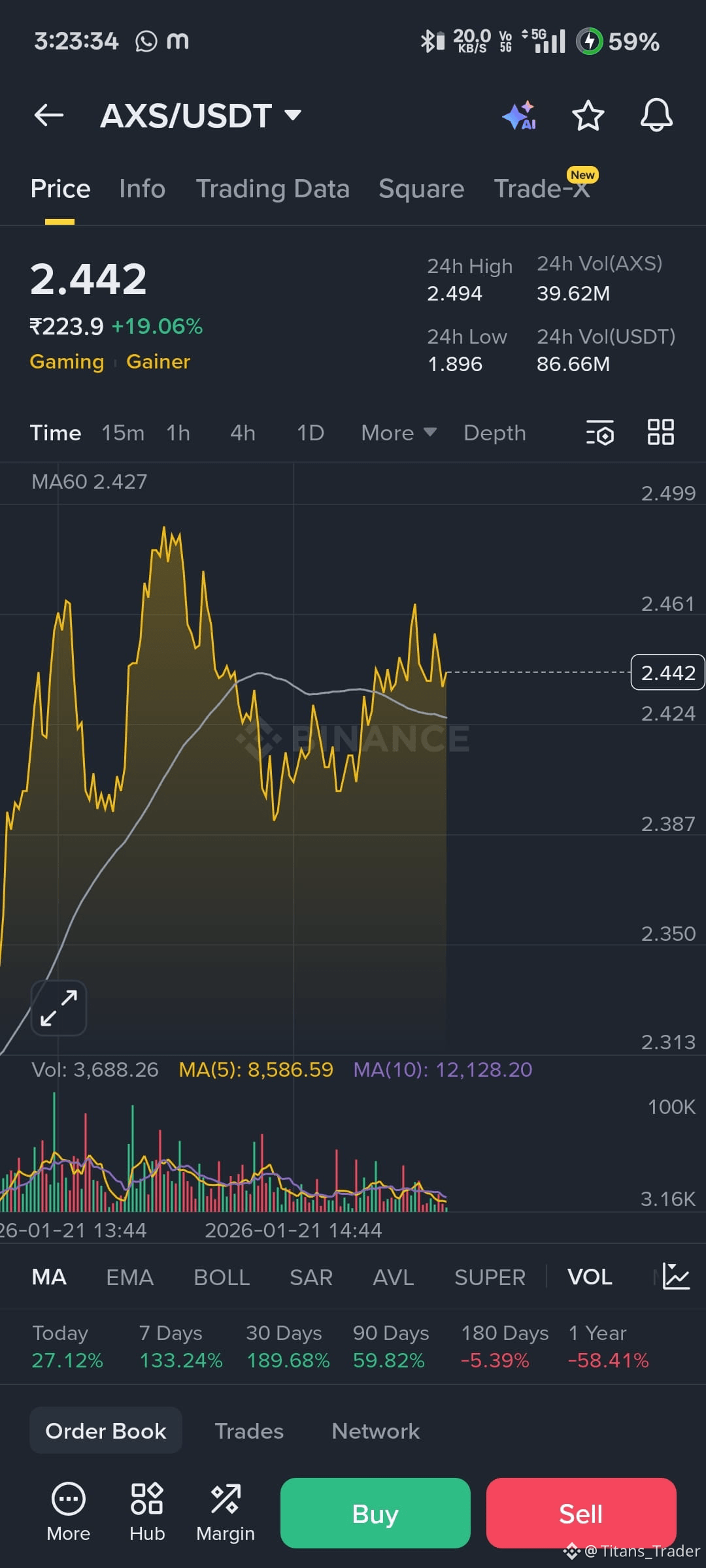The image size is (706, 1568).
Task: Toggle the AVL indicator
Action: pyautogui.click(x=394, y=1277)
